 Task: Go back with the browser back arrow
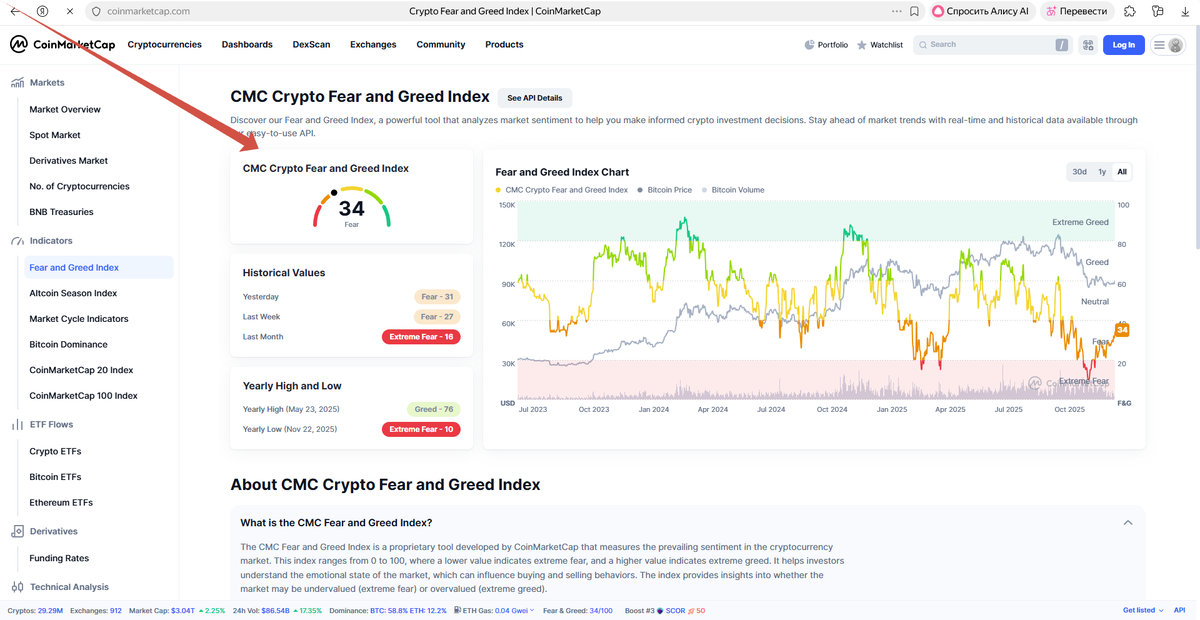[x=15, y=11]
